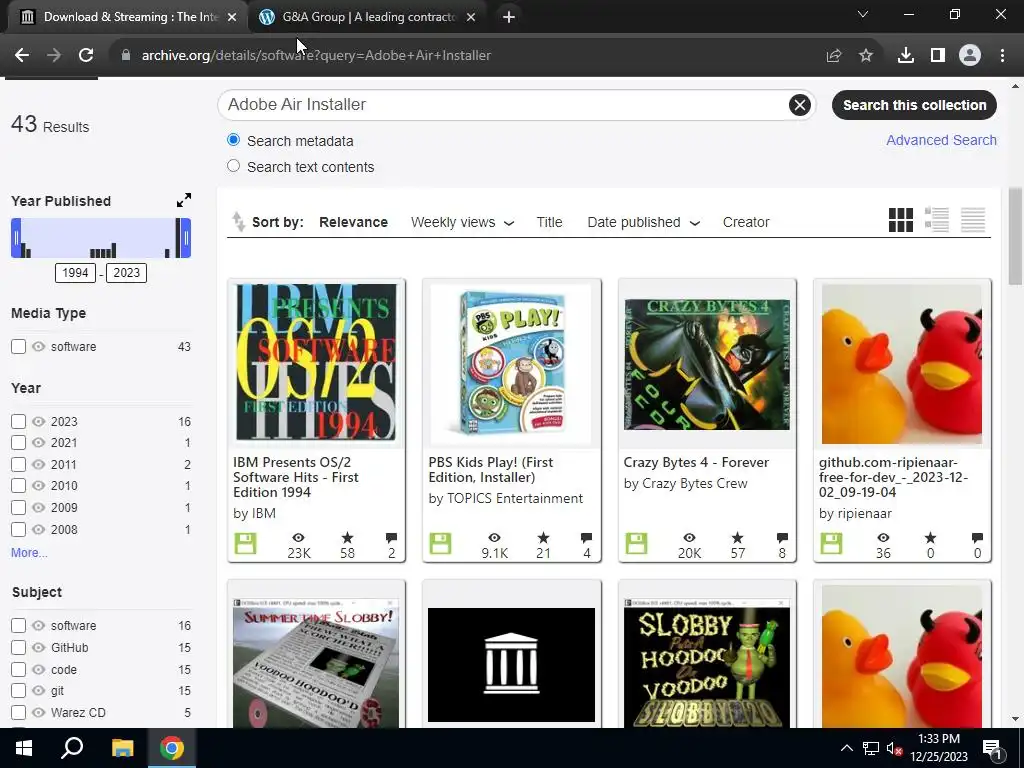The height and width of the screenshot is (768, 1024).
Task: Click the muted volume tray icon
Action: (894, 748)
